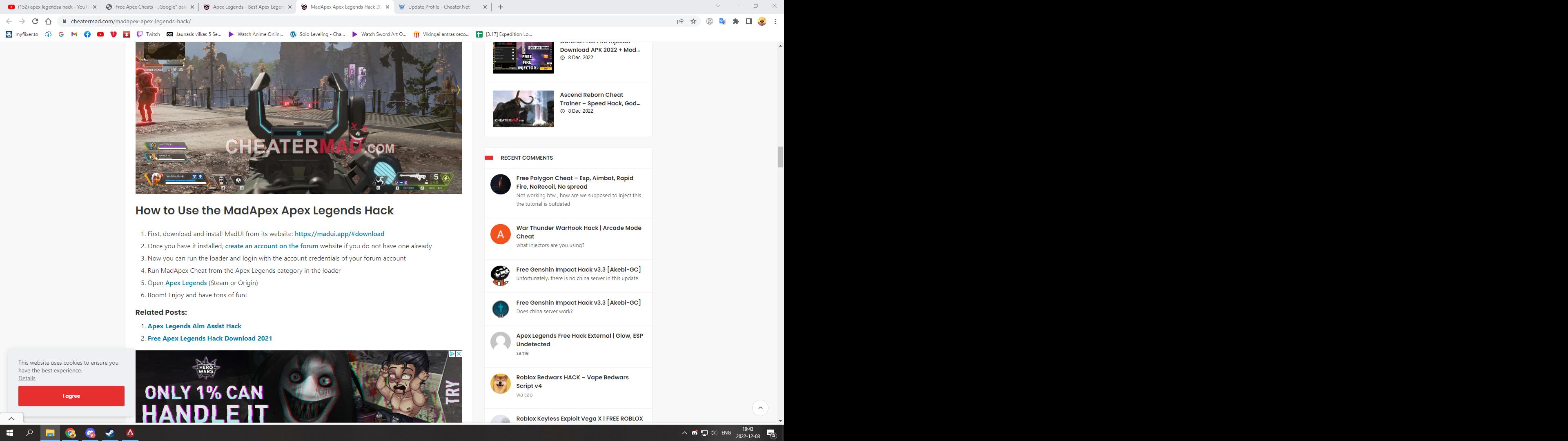Go to the browser home page
Viewport: 1568px width, 441px height.
point(48,21)
